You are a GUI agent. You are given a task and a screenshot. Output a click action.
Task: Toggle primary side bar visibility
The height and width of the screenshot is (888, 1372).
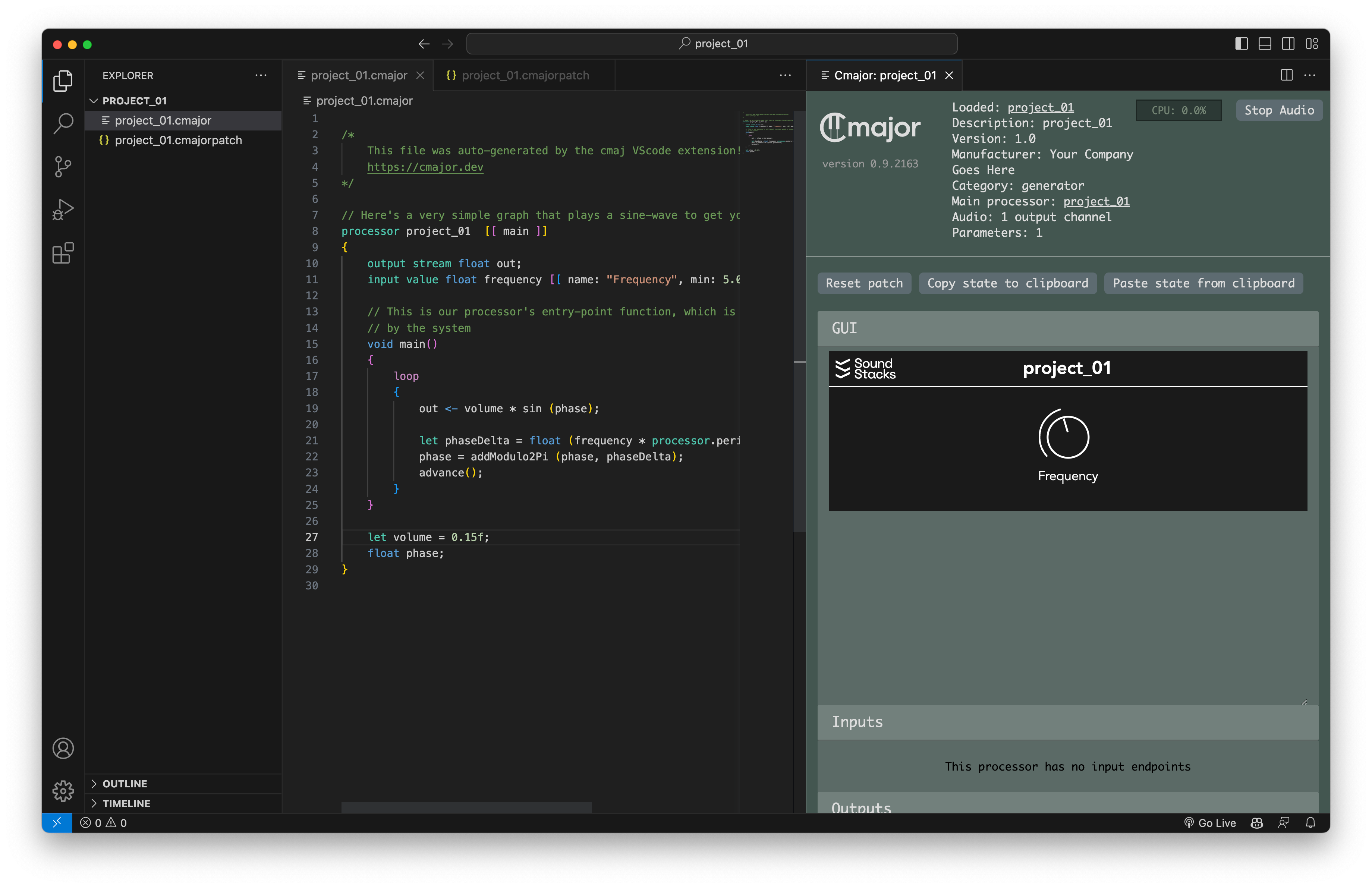point(1241,44)
